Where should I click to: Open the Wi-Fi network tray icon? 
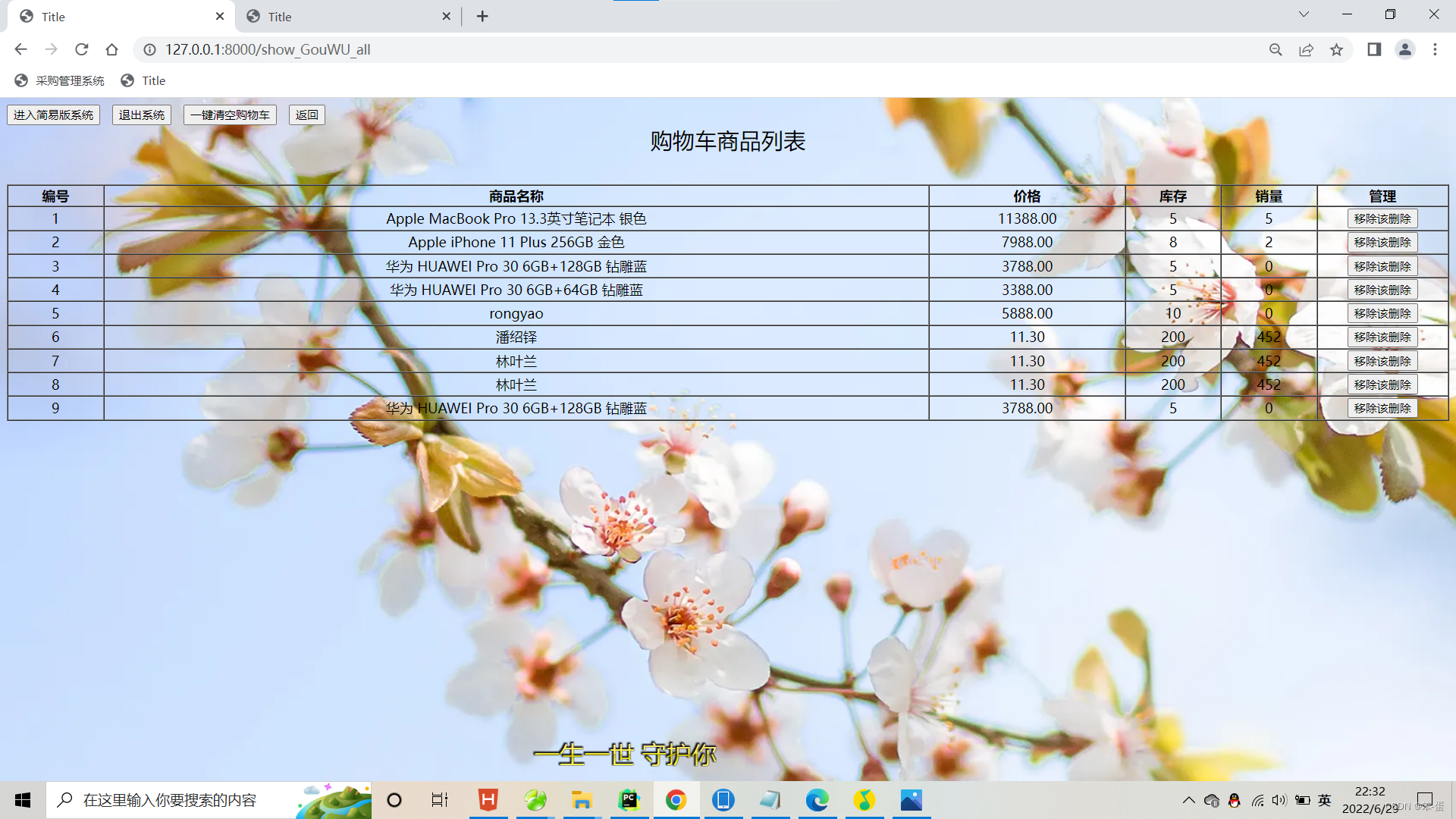click(1257, 800)
